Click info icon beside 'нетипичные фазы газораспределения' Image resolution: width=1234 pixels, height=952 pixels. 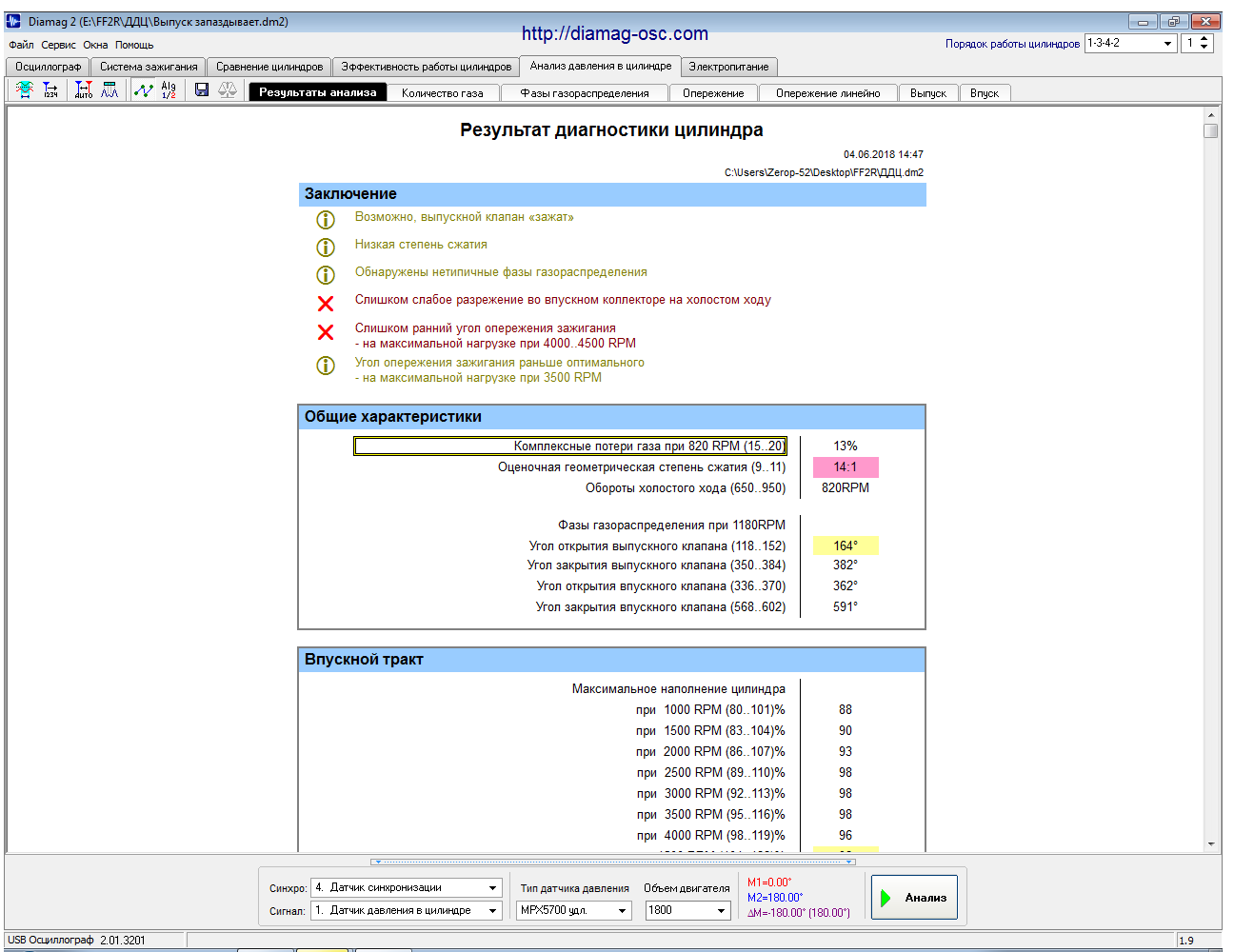(326, 275)
